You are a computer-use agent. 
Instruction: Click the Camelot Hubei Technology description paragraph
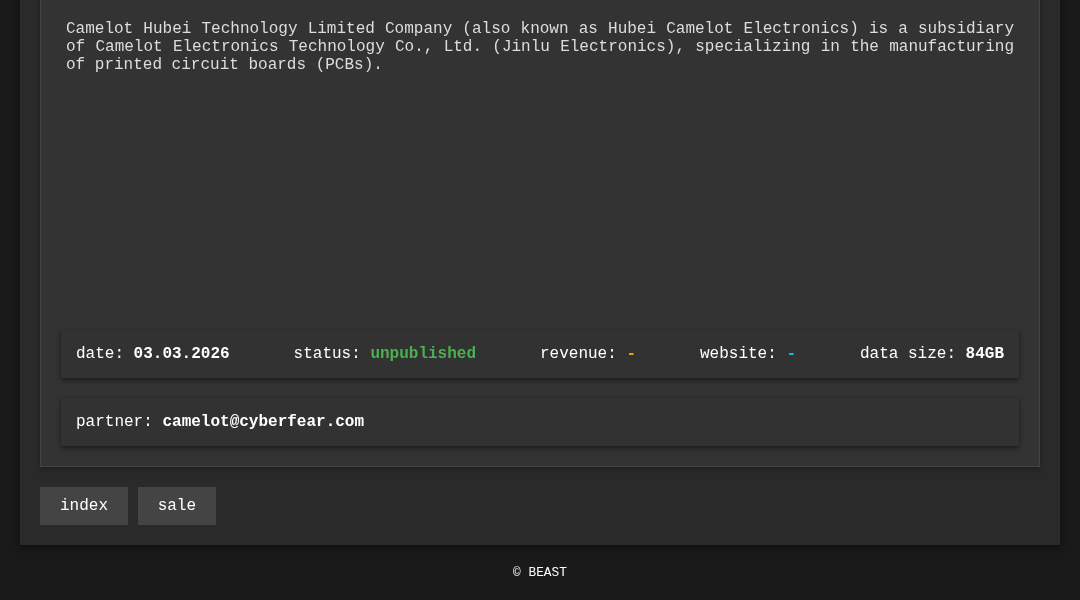[x=540, y=46]
